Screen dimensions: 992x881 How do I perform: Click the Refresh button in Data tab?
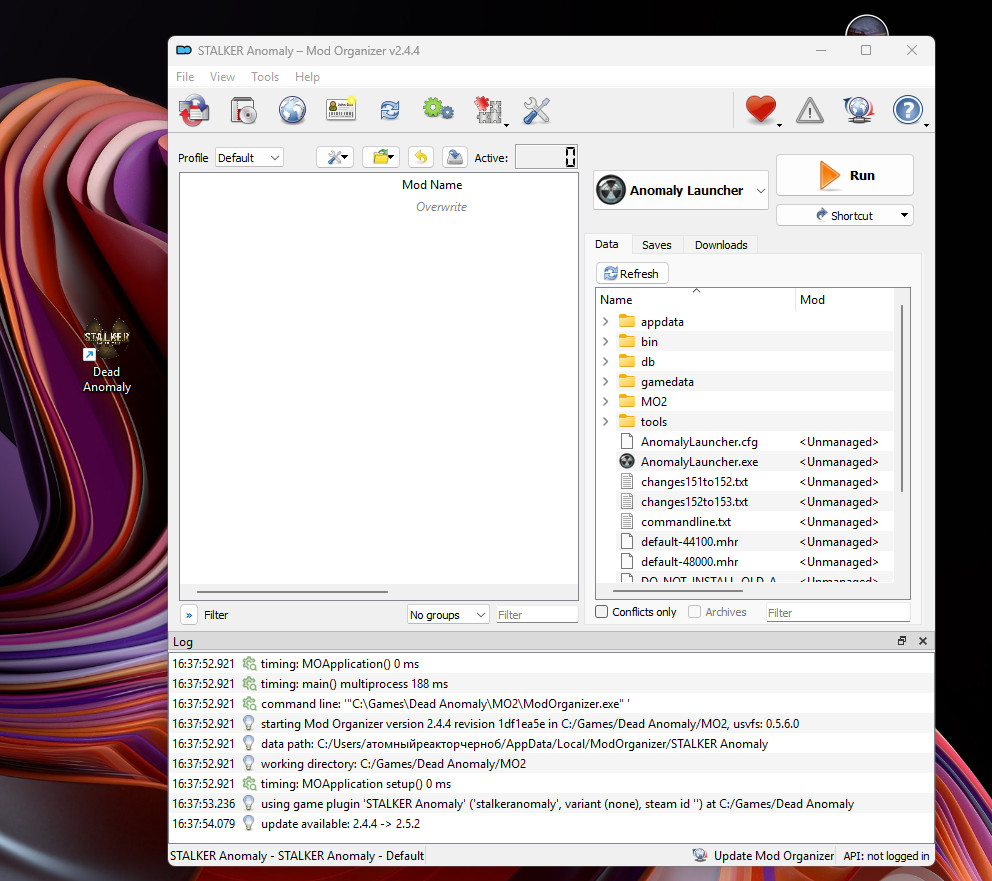coord(632,273)
